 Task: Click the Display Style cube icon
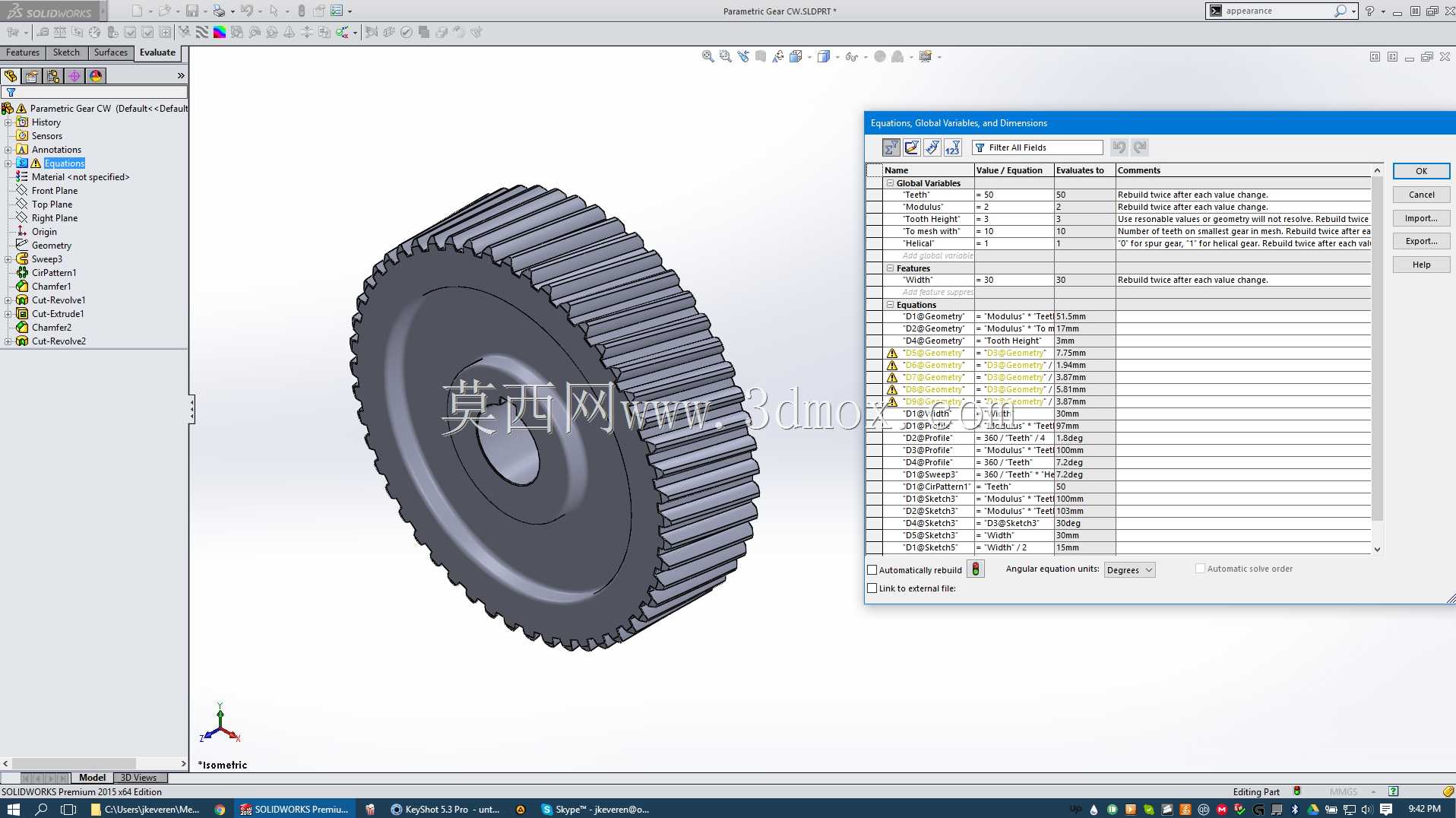tap(824, 56)
